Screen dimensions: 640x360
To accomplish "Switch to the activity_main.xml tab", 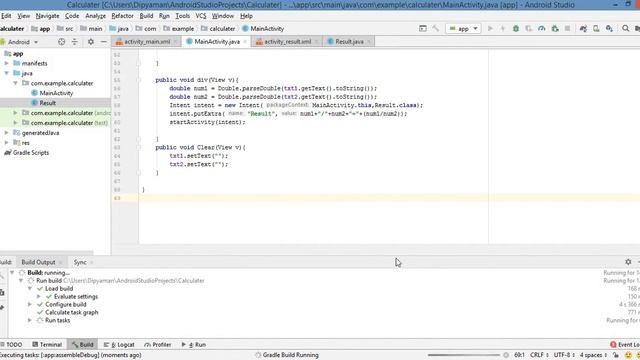I will (147, 42).
